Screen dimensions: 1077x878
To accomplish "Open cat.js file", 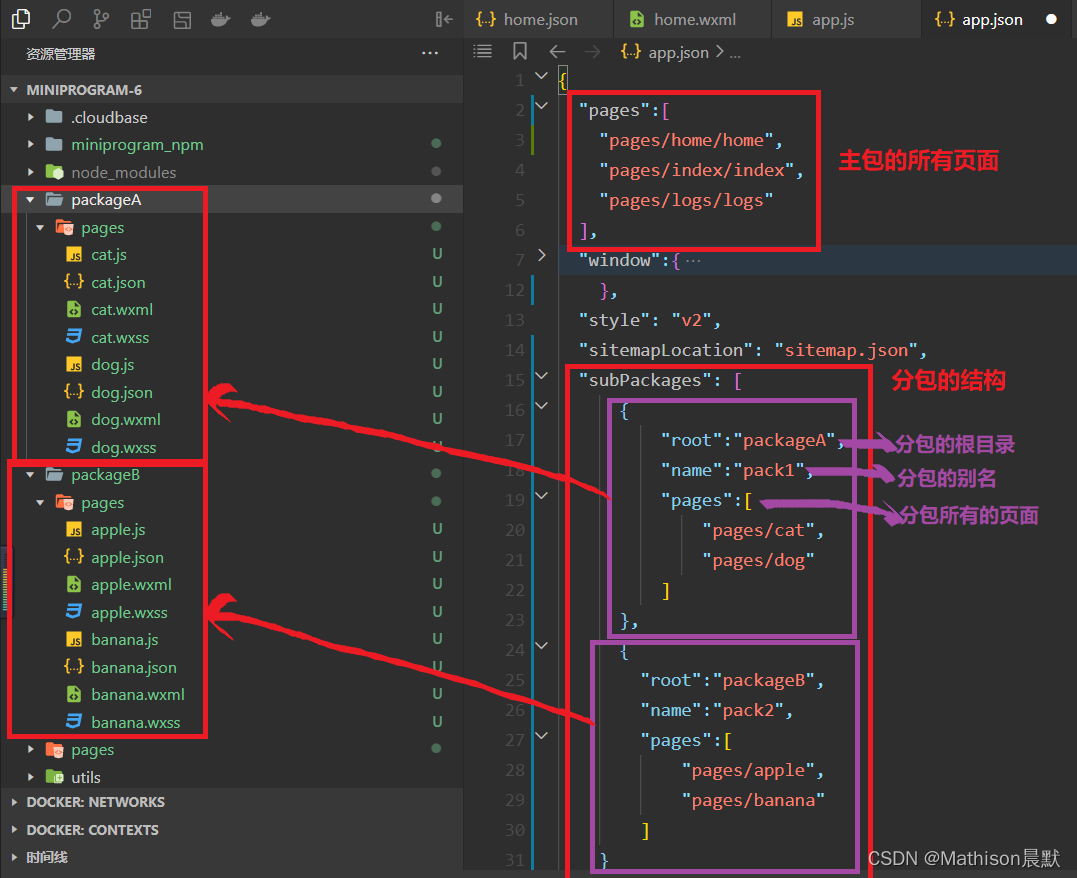I will tap(231, 255).
